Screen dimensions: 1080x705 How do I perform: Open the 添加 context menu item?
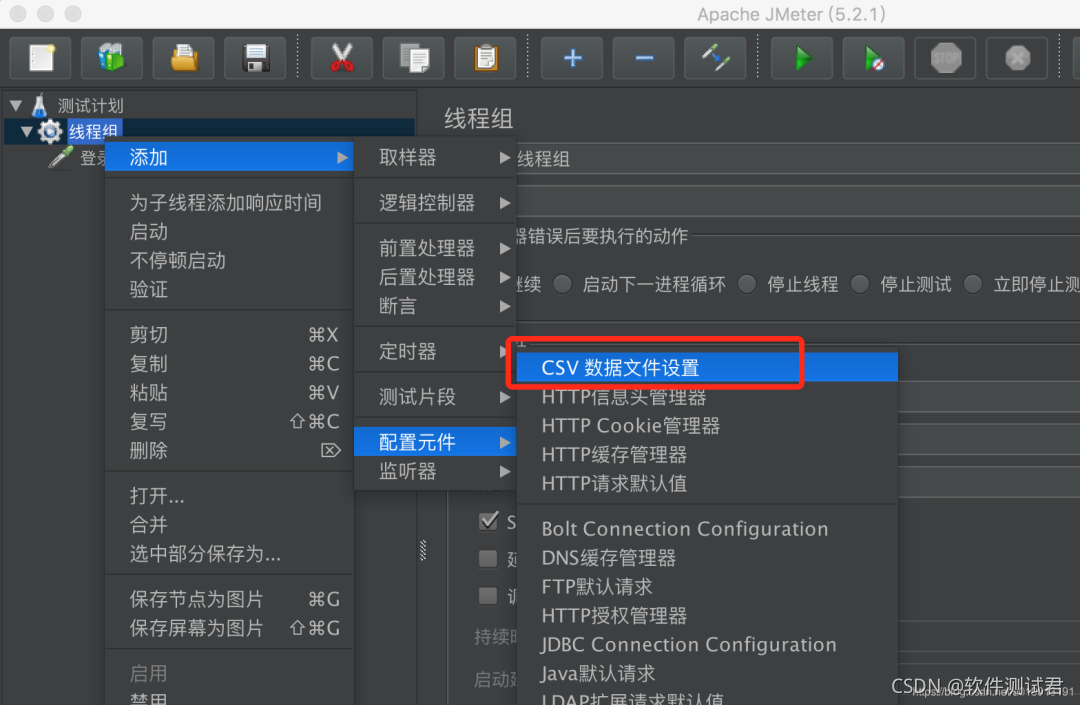point(229,158)
